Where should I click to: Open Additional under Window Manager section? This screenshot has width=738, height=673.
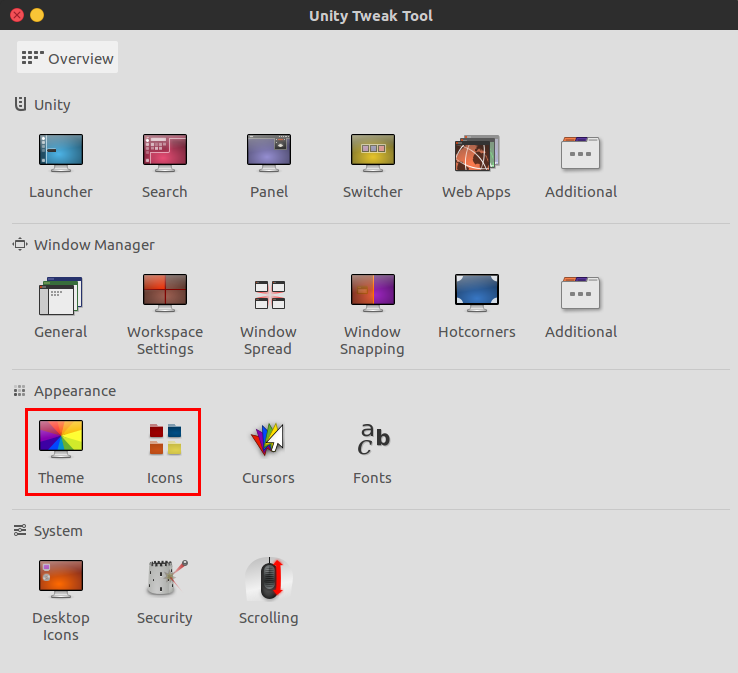point(581,293)
